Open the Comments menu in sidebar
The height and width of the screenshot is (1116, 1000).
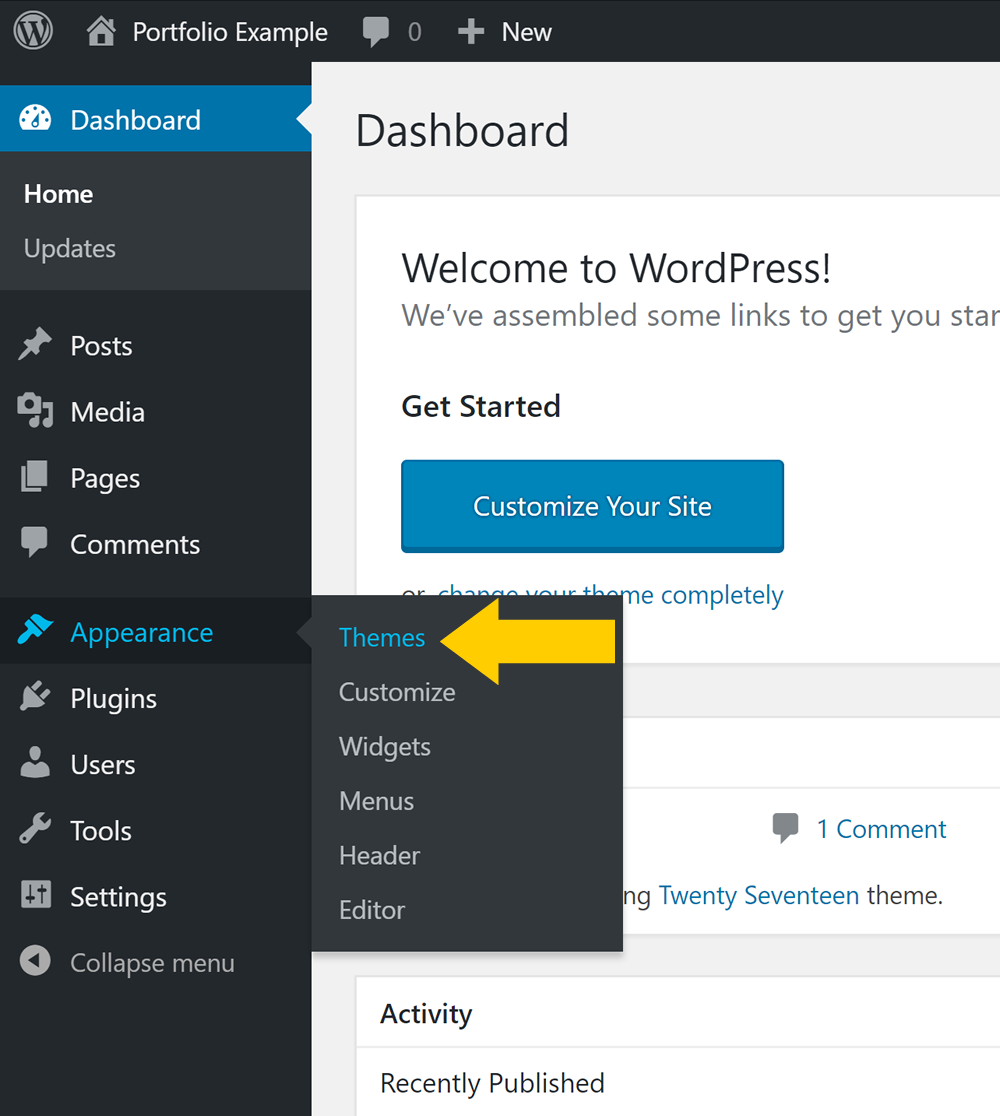tap(135, 544)
